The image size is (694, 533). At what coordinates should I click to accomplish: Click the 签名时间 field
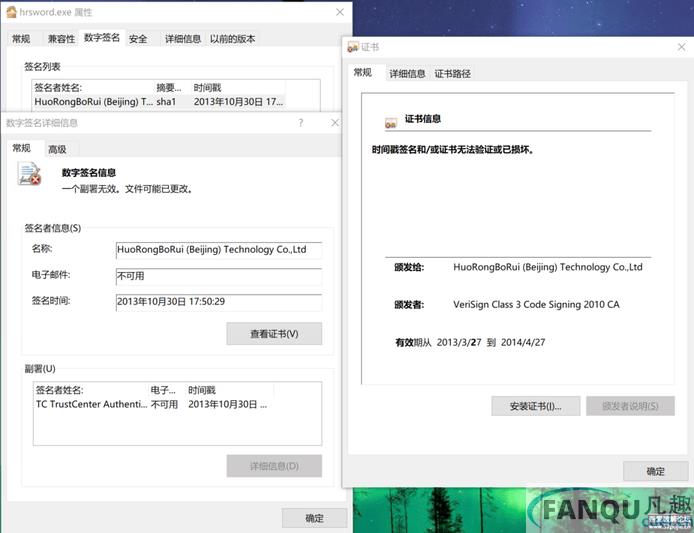(x=219, y=302)
